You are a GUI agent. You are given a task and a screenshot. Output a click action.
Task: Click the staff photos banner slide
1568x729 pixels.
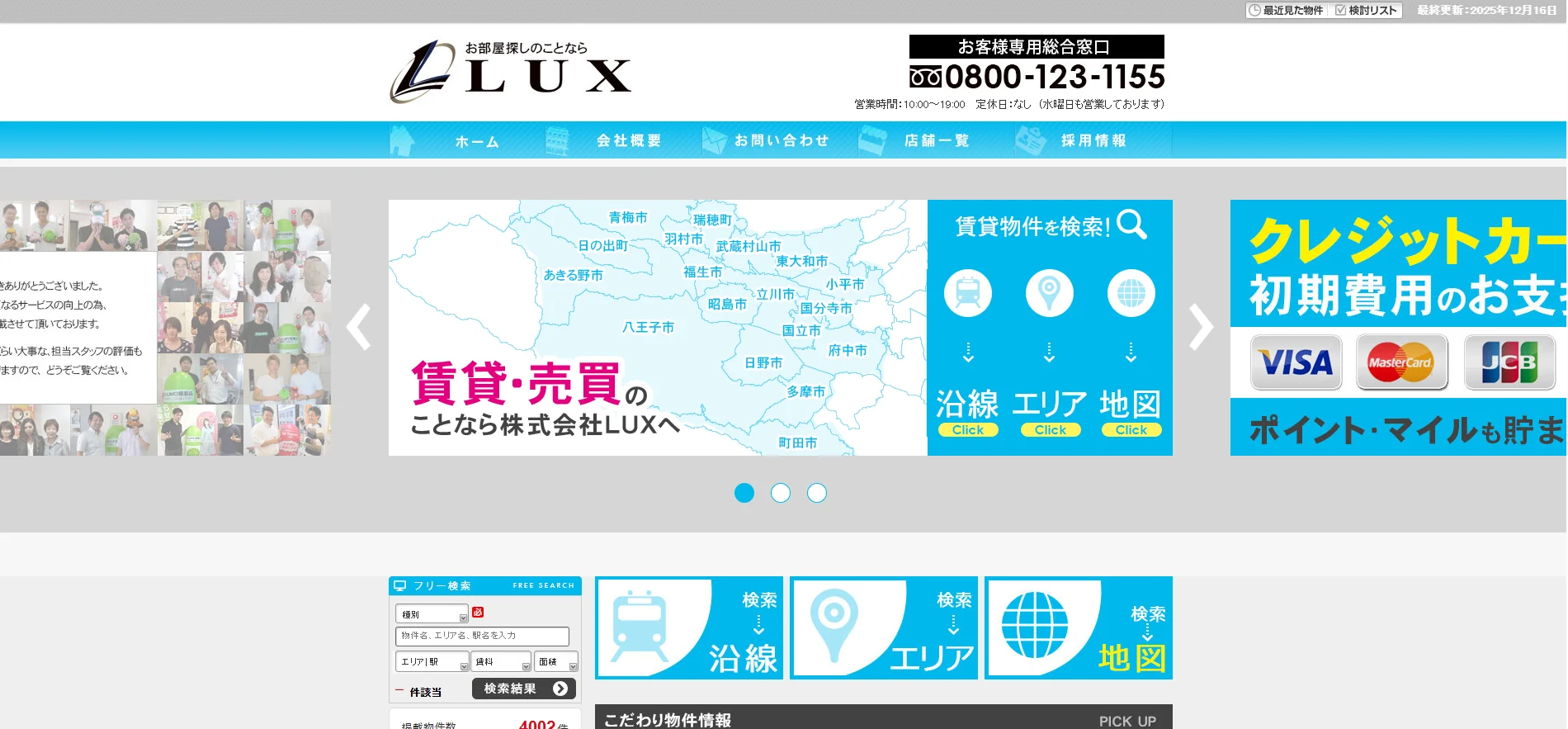point(165,328)
